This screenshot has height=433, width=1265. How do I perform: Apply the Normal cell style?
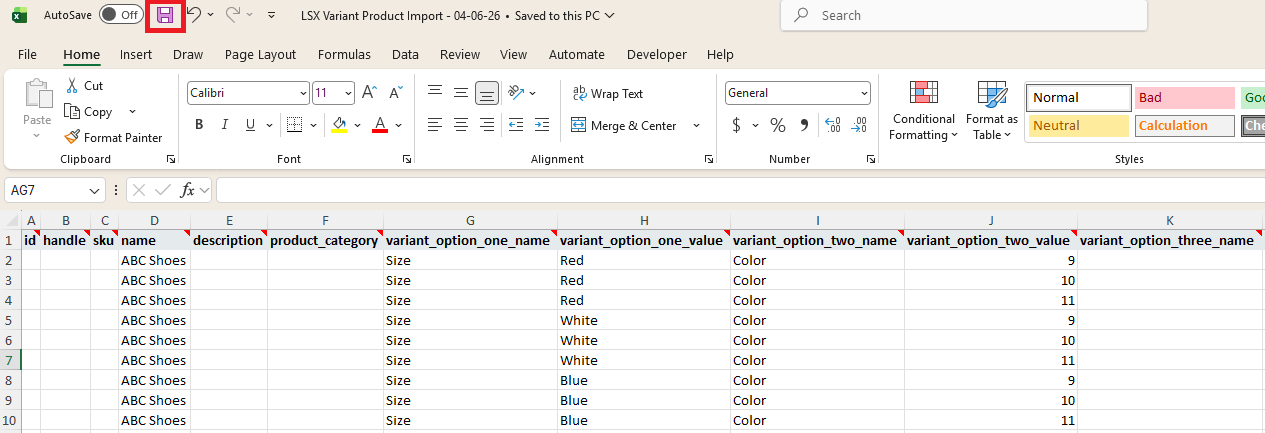[x=1077, y=98]
